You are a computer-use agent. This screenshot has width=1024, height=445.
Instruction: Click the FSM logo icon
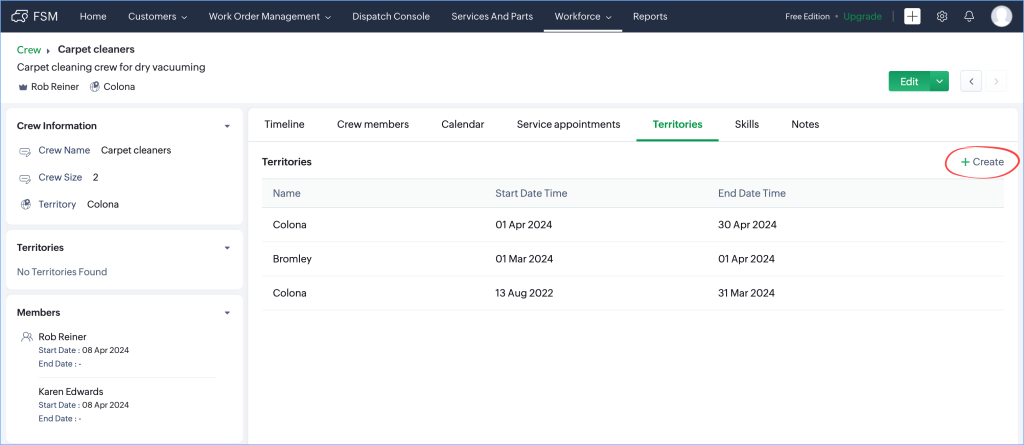point(20,16)
